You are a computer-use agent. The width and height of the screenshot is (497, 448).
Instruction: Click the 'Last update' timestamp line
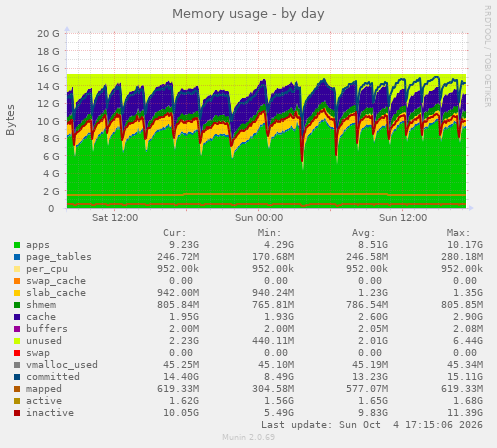pyautogui.click(x=372, y=425)
